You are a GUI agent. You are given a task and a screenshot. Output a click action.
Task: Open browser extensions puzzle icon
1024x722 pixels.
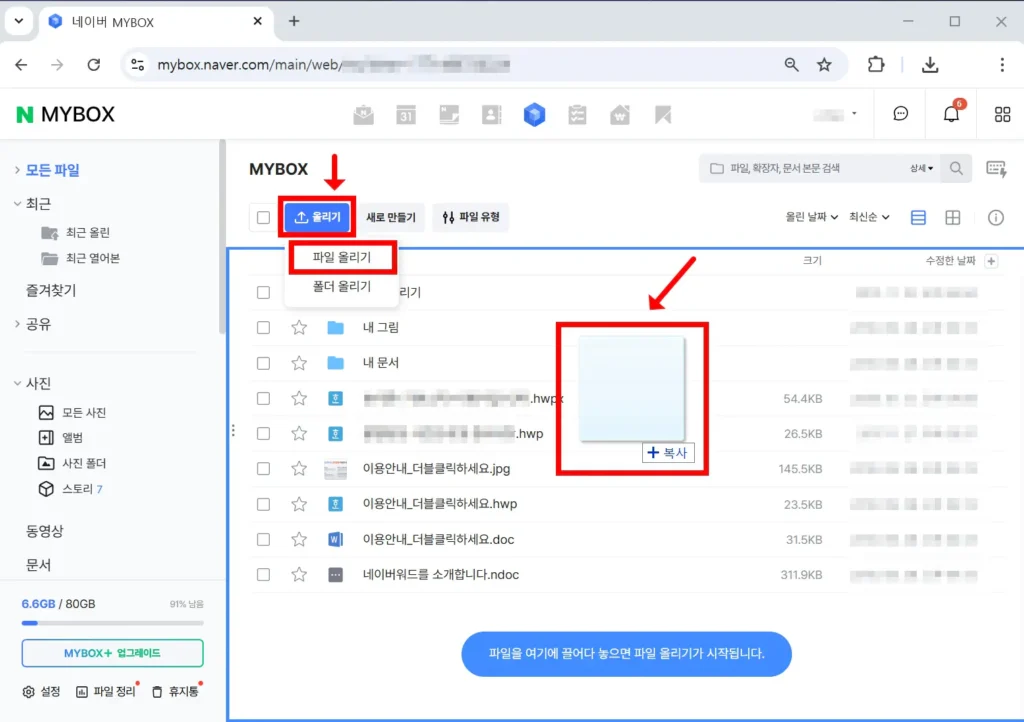point(876,65)
